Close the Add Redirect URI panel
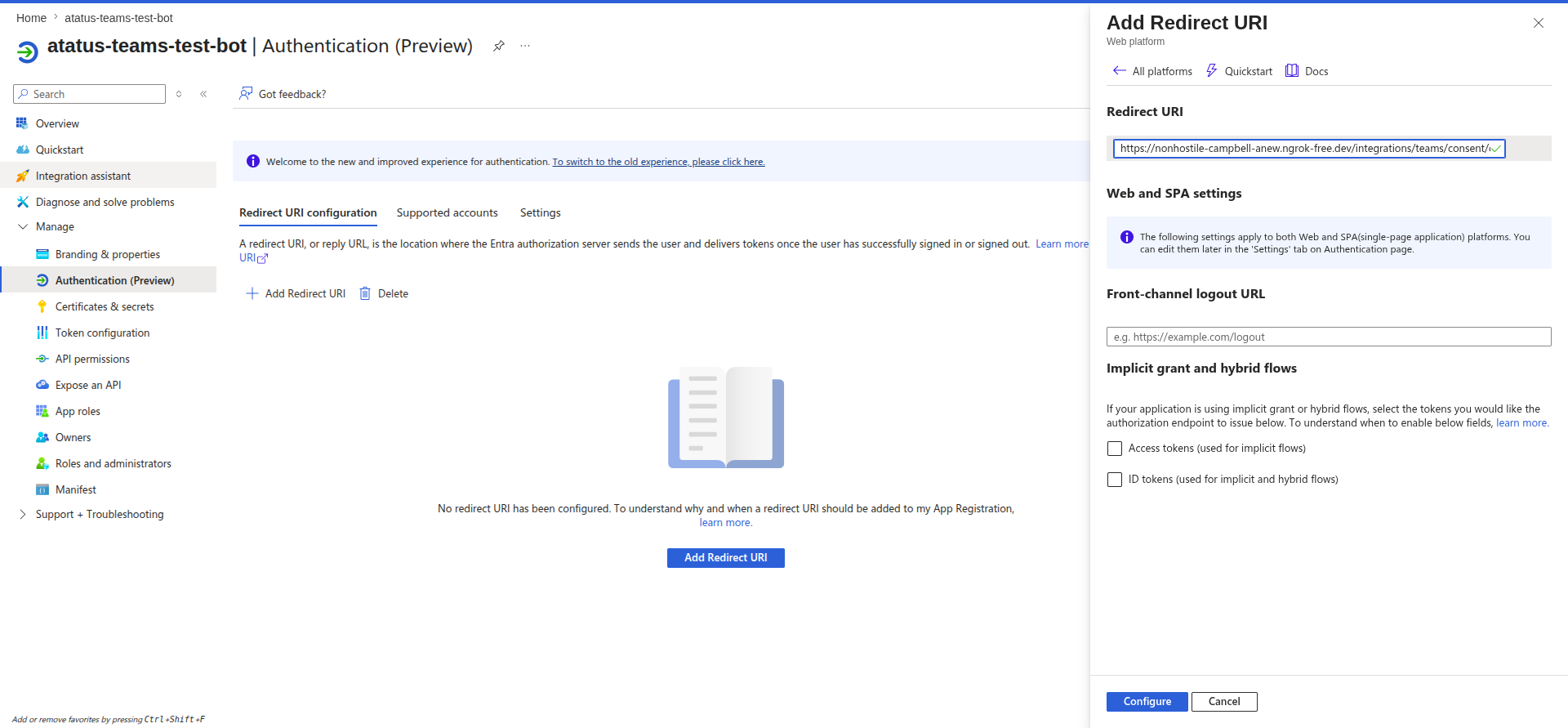1568x728 pixels. pyautogui.click(x=1539, y=23)
